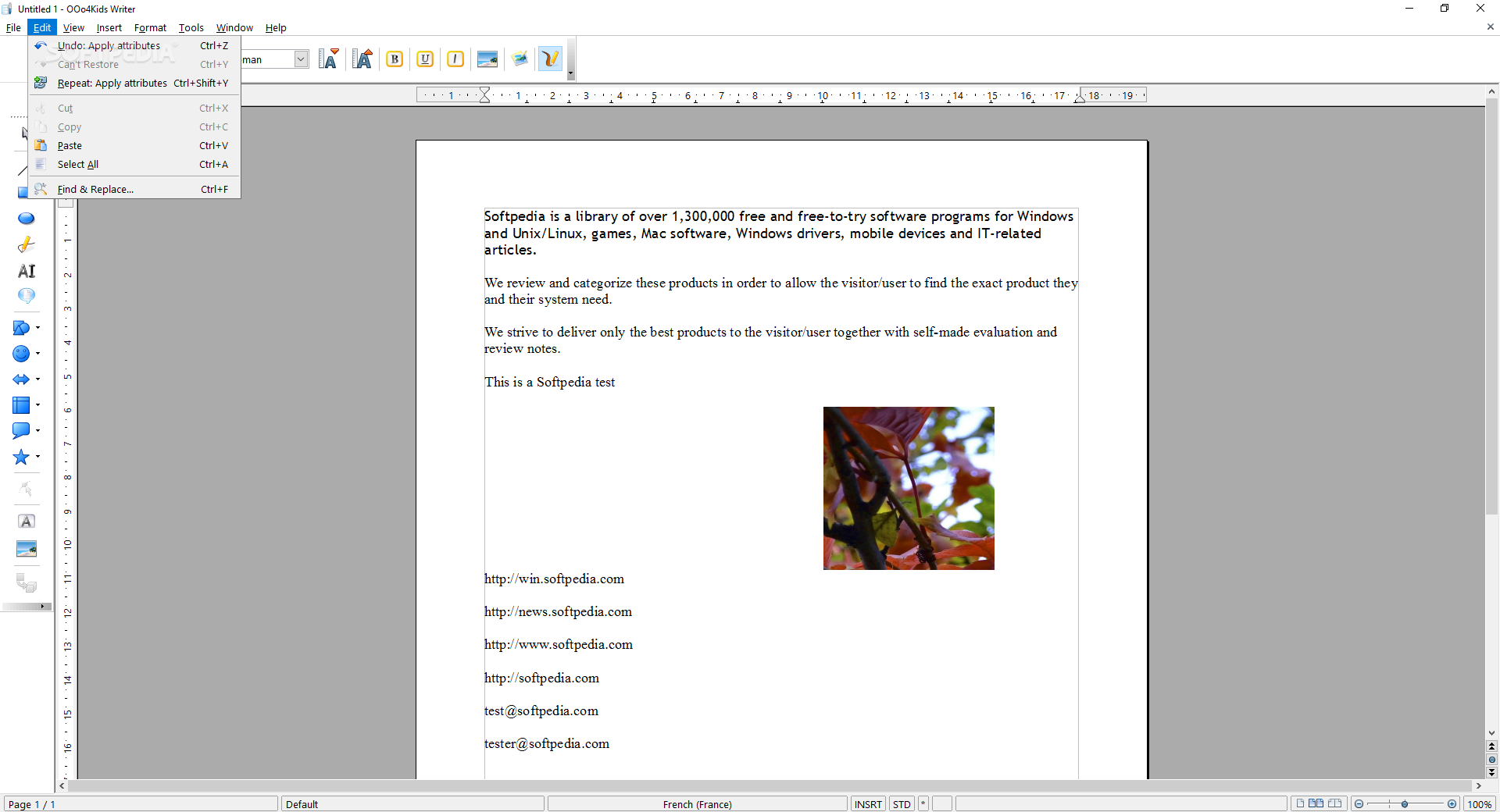Switch to book mode view layout
The image size is (1500, 812).
click(1334, 803)
